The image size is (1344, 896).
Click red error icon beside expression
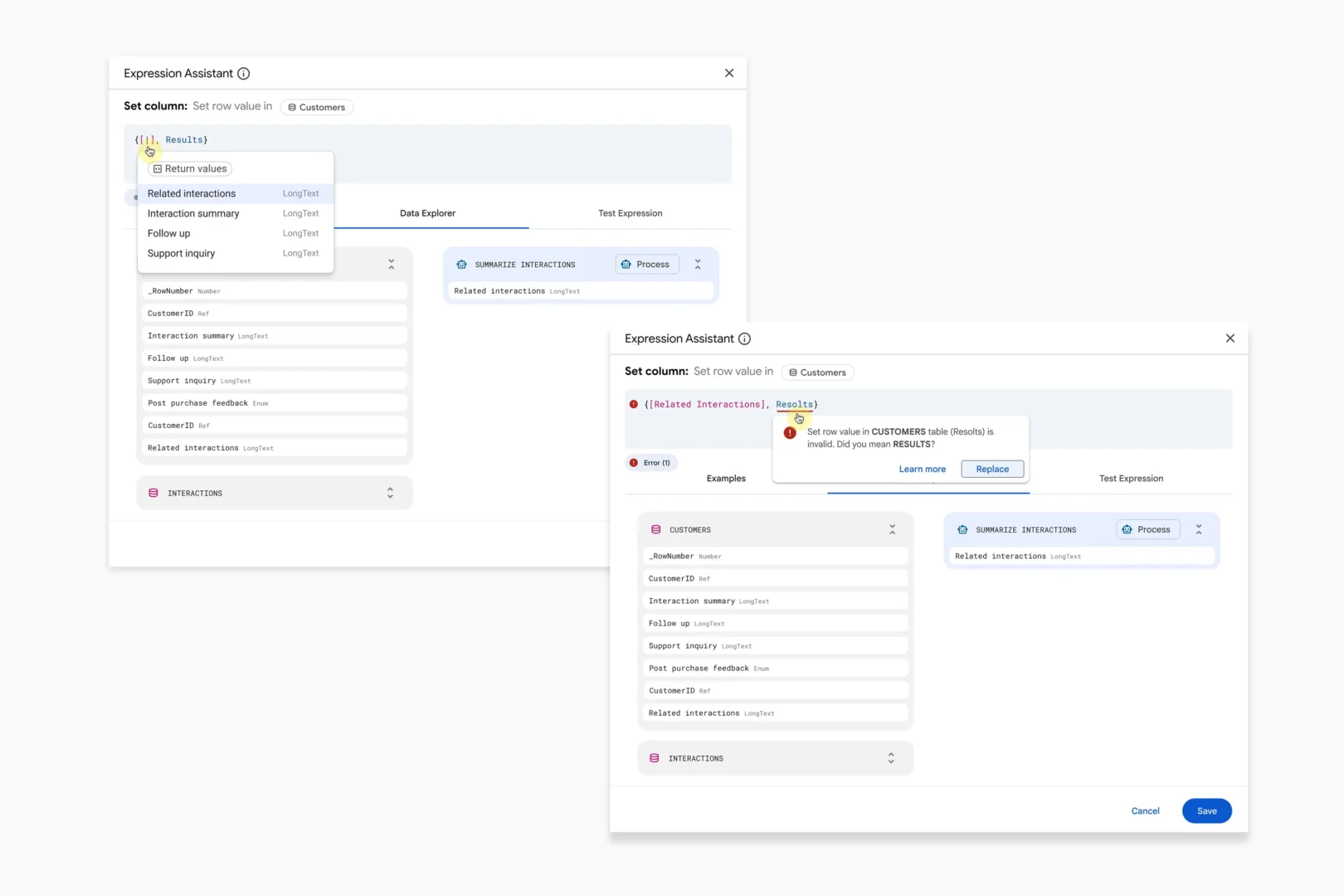point(634,404)
